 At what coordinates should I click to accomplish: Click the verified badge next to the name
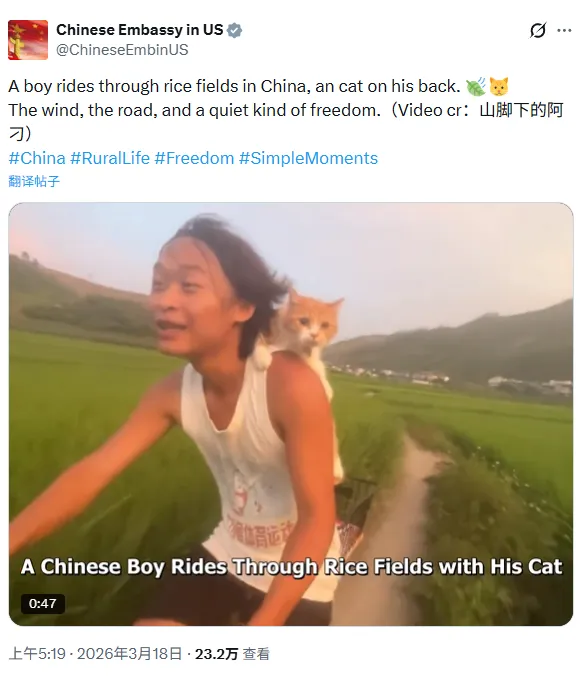click(x=234, y=30)
